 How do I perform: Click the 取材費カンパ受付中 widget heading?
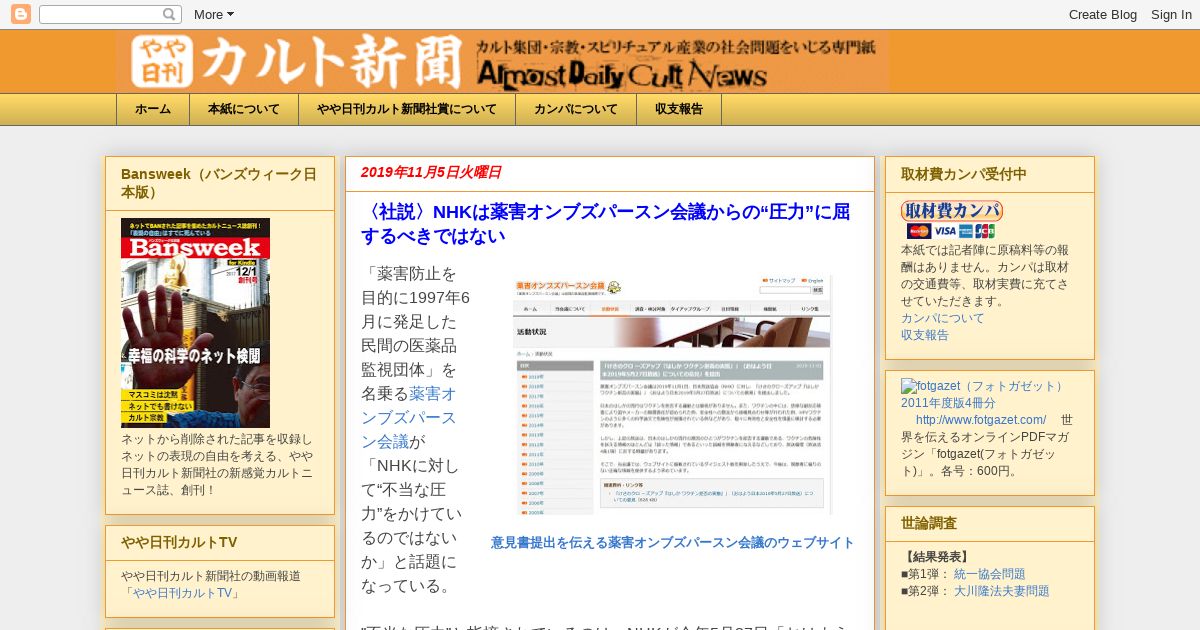tap(964, 174)
